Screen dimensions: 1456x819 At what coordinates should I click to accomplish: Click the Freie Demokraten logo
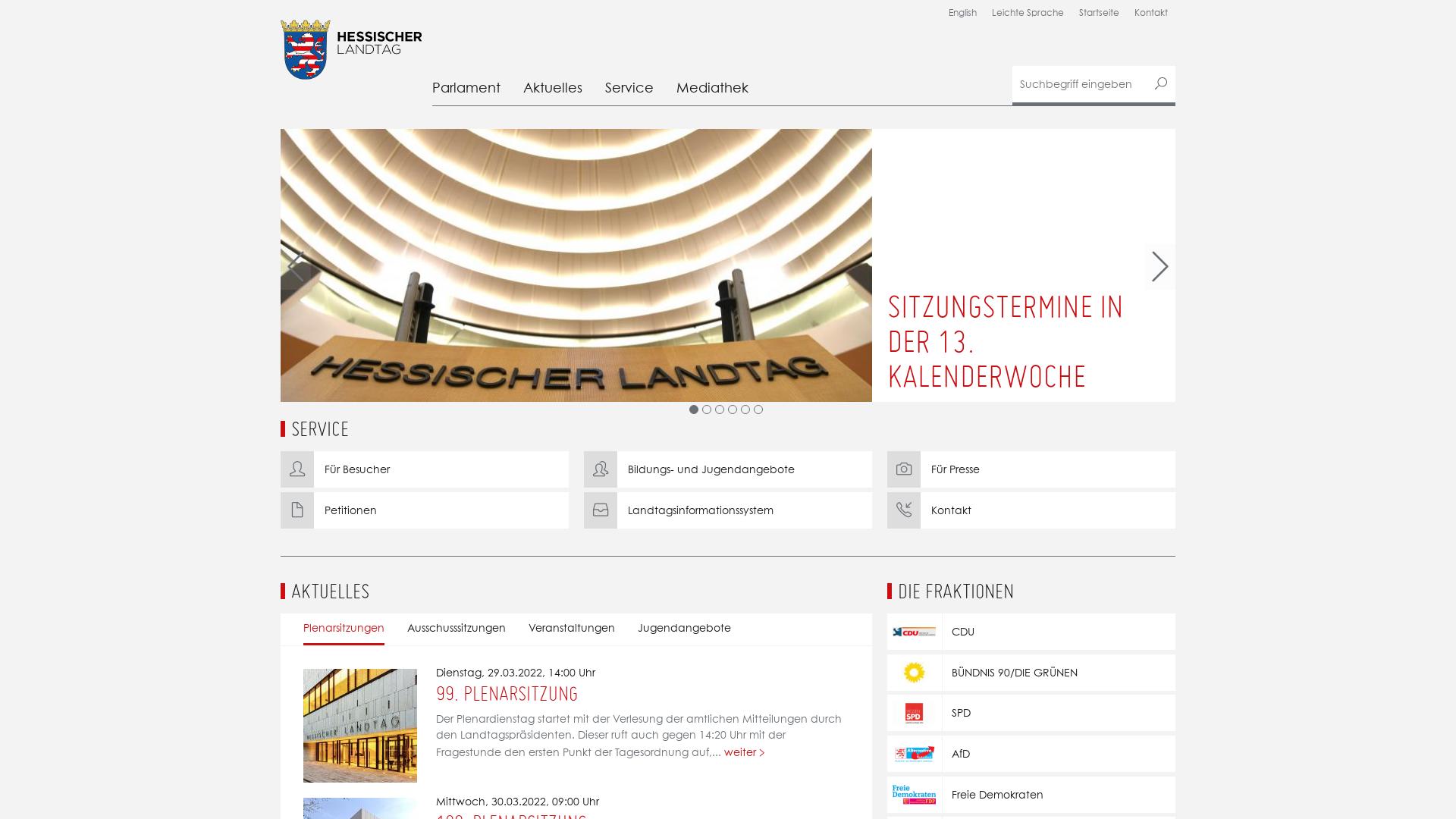[915, 795]
